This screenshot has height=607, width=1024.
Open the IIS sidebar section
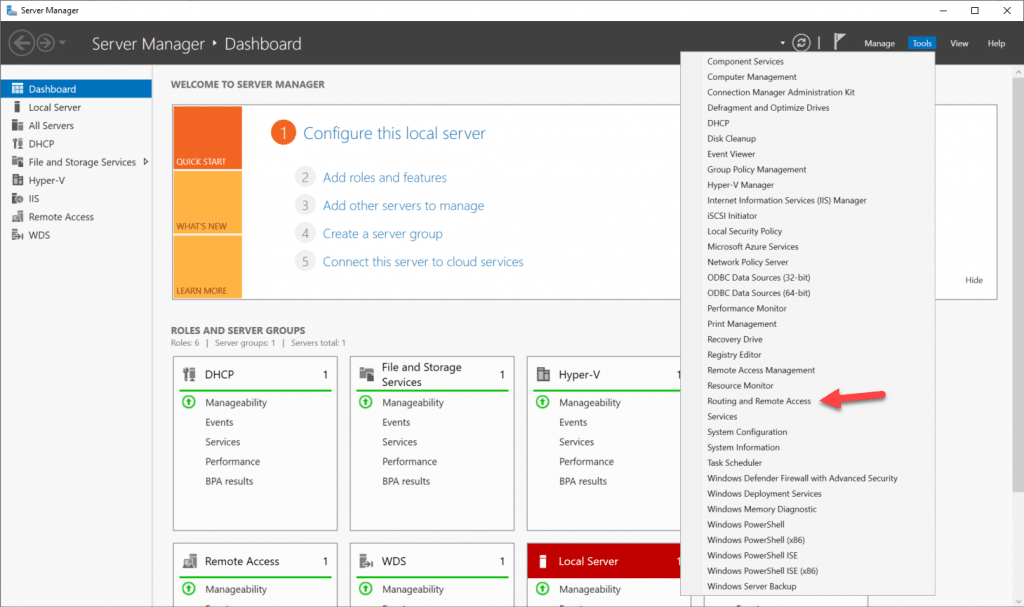click(29, 198)
